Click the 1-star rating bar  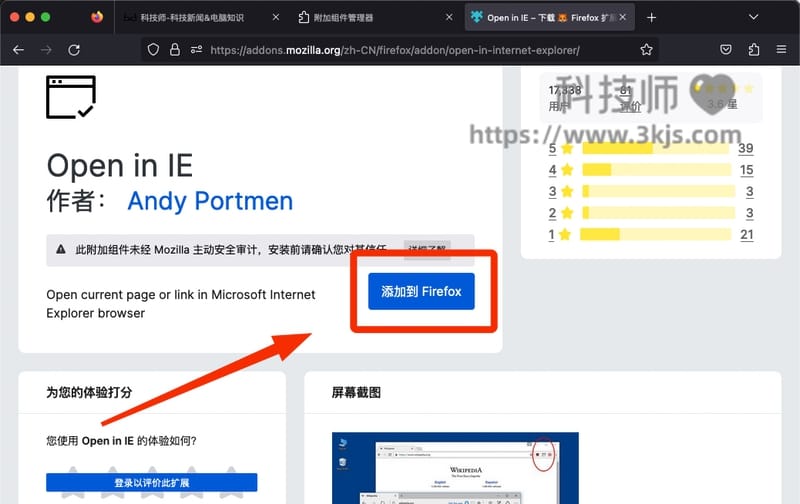656,234
